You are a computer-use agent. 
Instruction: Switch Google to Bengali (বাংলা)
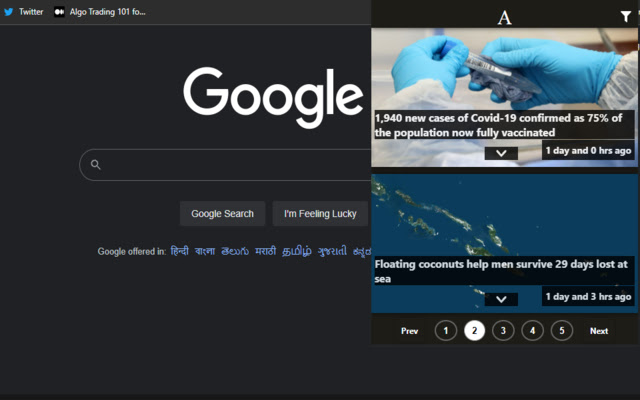(x=205, y=251)
